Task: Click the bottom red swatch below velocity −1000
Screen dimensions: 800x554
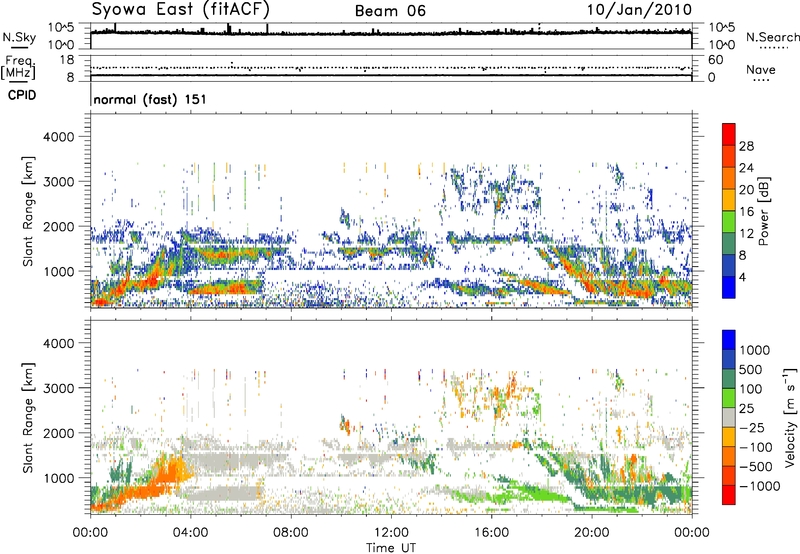Action: point(729,495)
